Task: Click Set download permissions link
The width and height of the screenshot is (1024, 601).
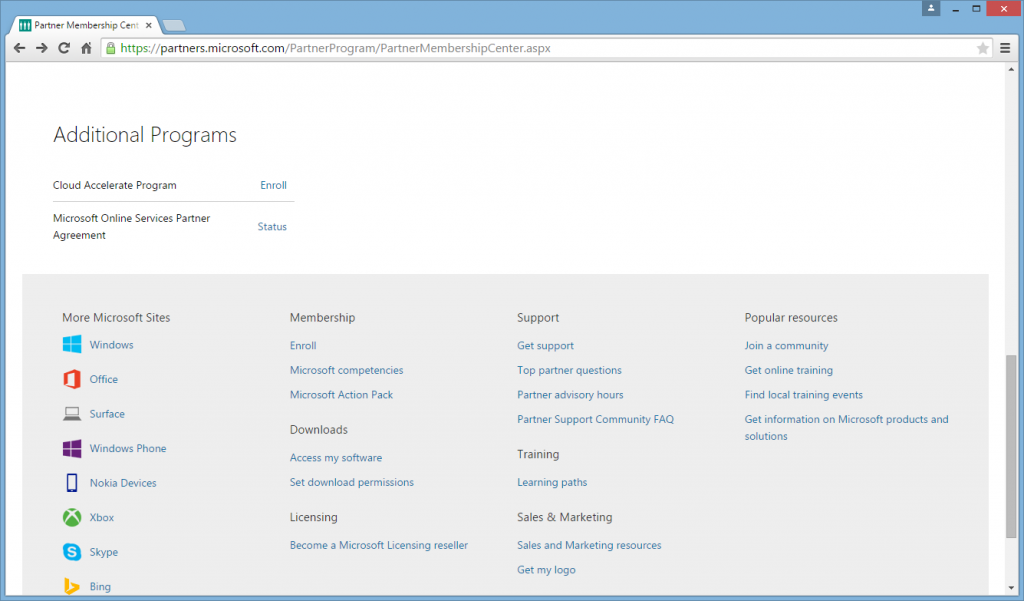Action: point(352,483)
